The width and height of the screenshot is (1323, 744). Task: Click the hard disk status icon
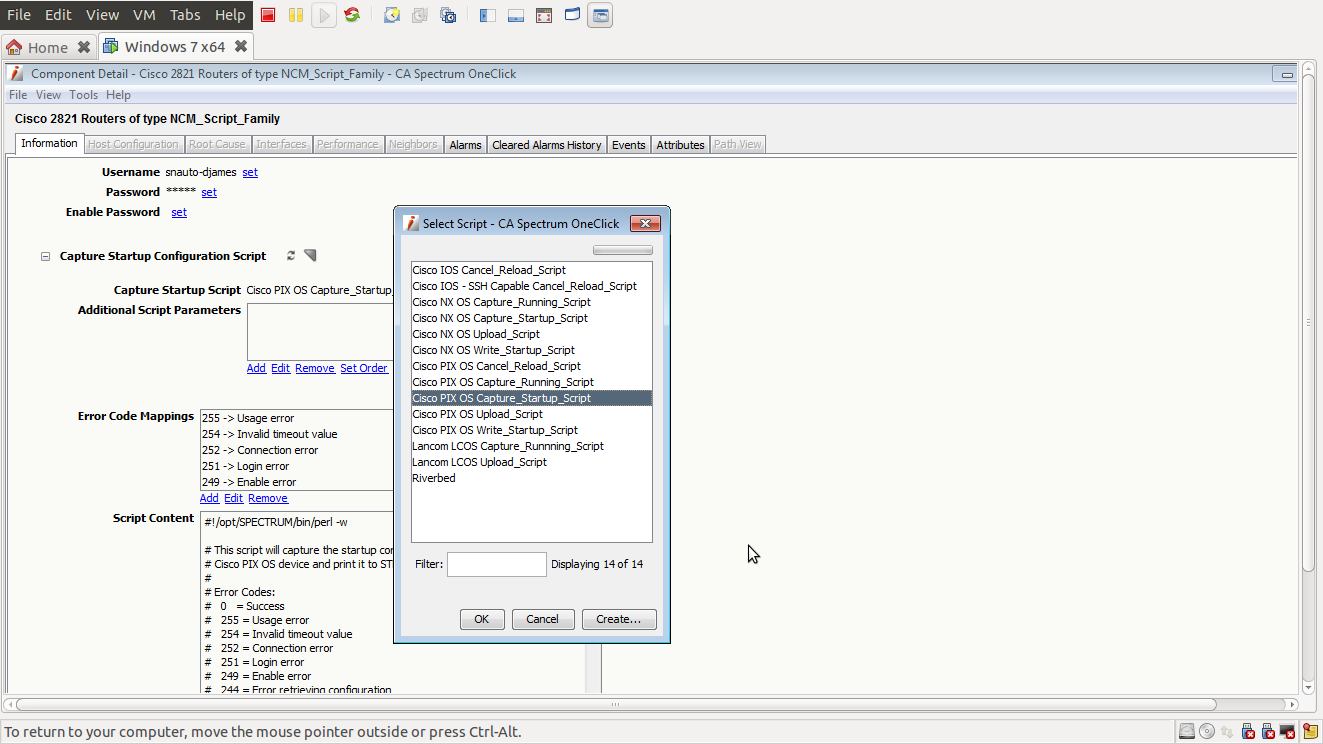pos(1186,731)
